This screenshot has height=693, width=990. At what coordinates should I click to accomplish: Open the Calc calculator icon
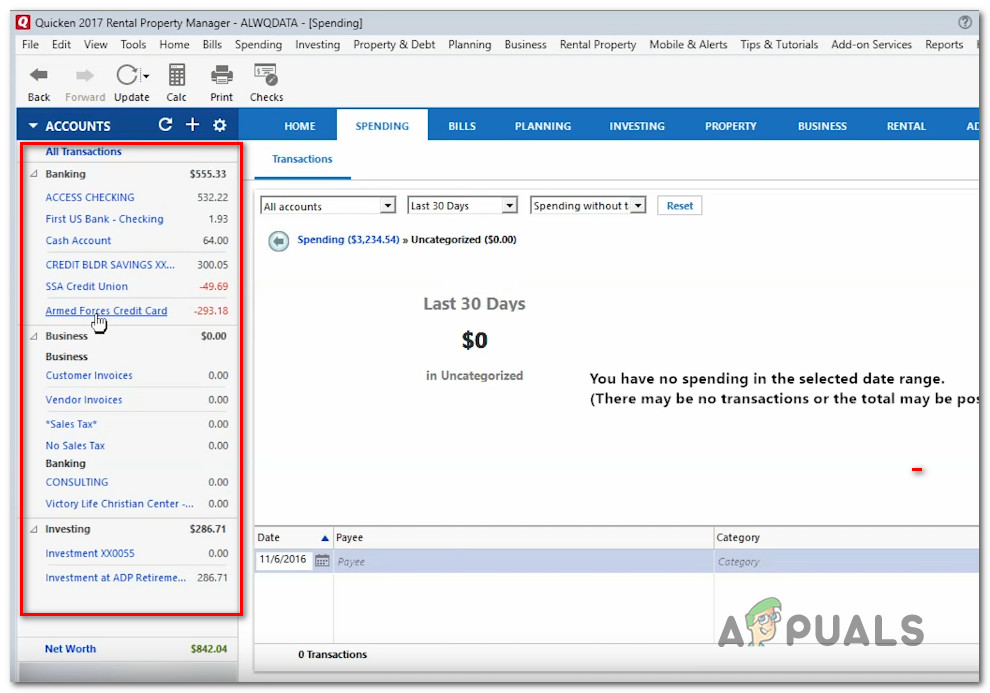pos(177,75)
